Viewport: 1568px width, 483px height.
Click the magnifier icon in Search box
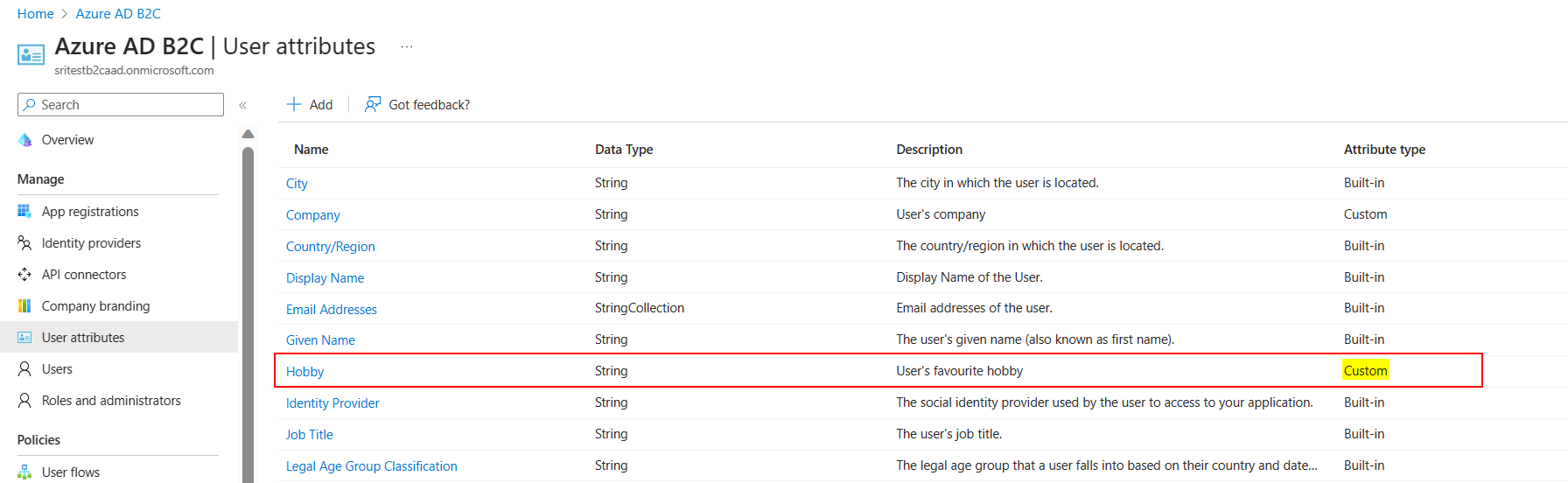[30, 105]
